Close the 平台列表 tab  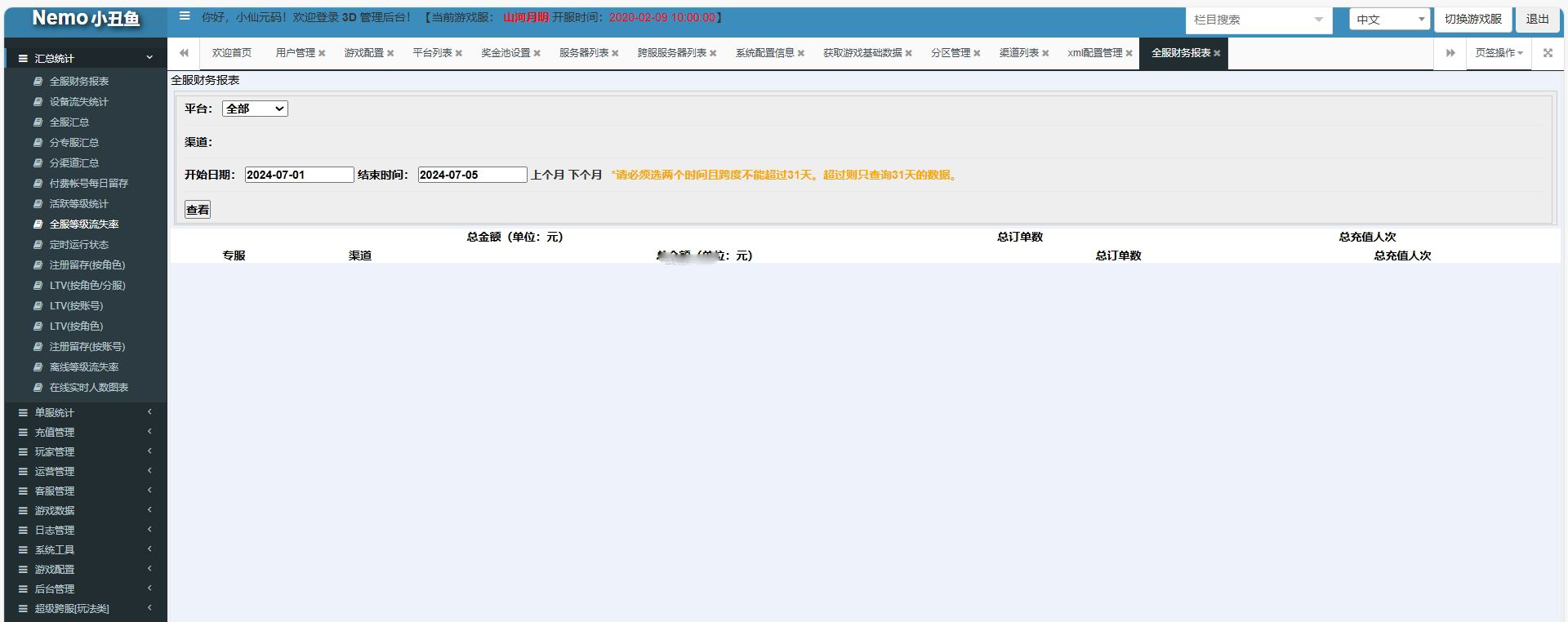459,54
